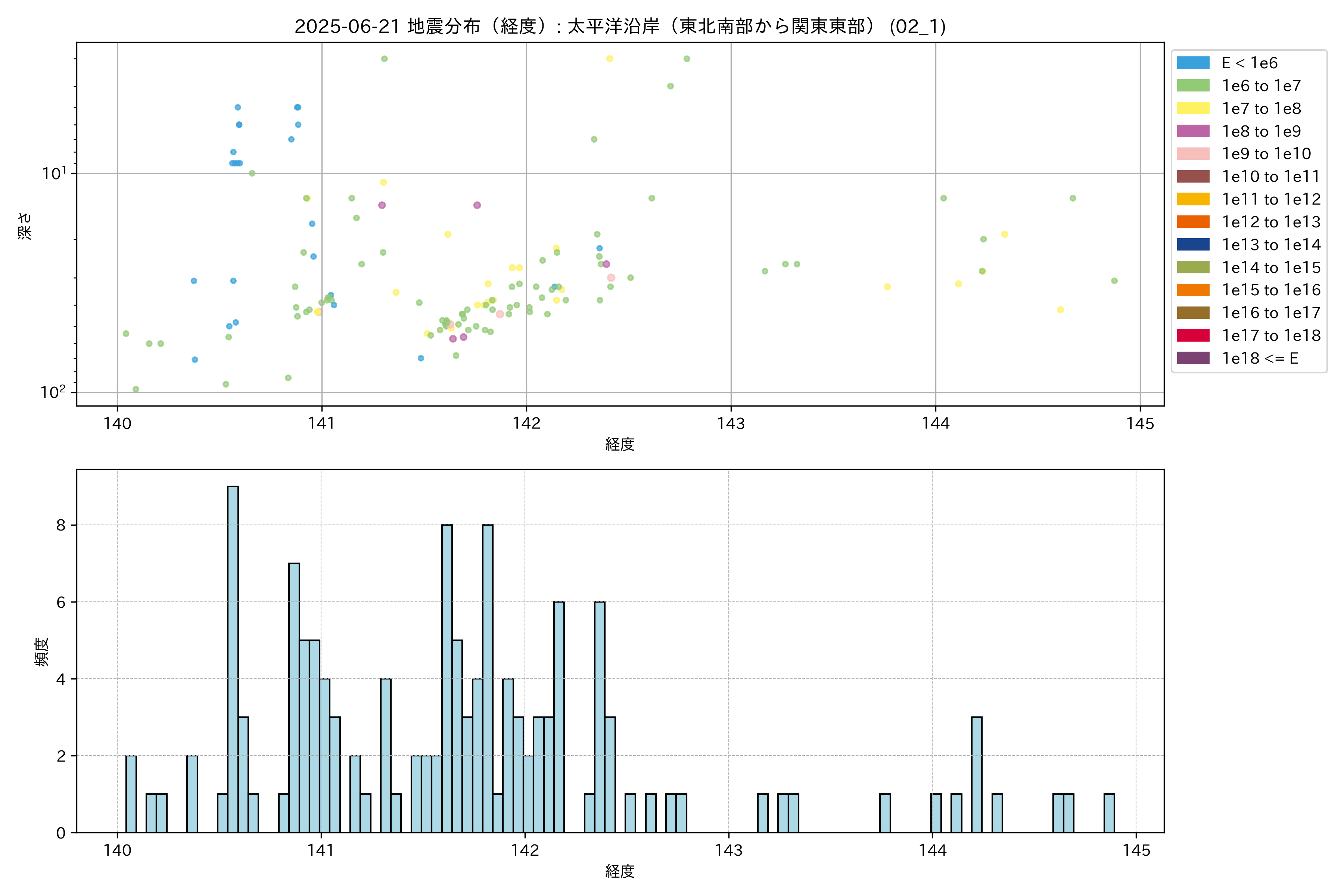Click the purple 1e8 to 1e9 legend swatch
The image size is (1344, 896).
(1192, 131)
